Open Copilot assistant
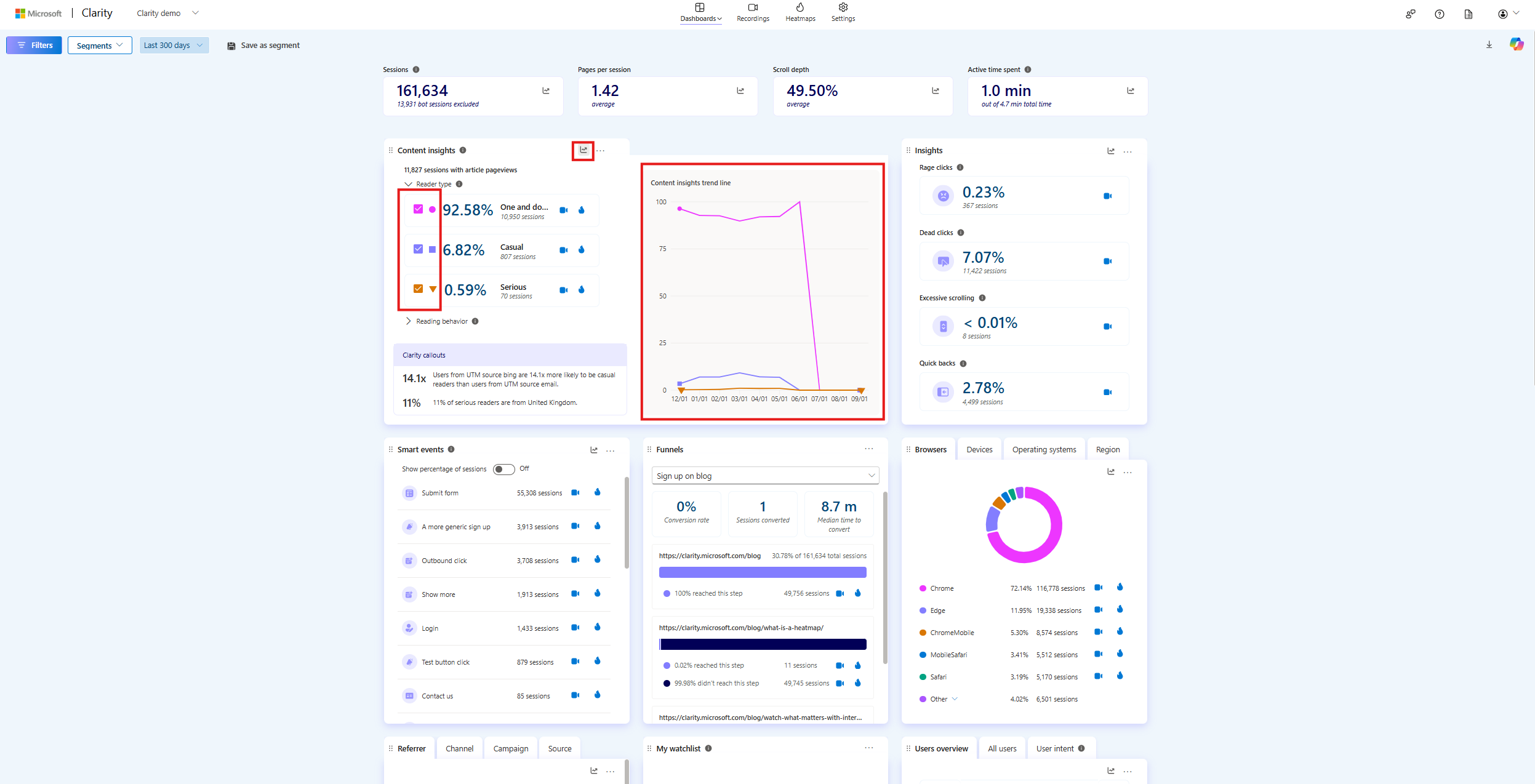This screenshot has height=784, width=1535. click(x=1517, y=44)
